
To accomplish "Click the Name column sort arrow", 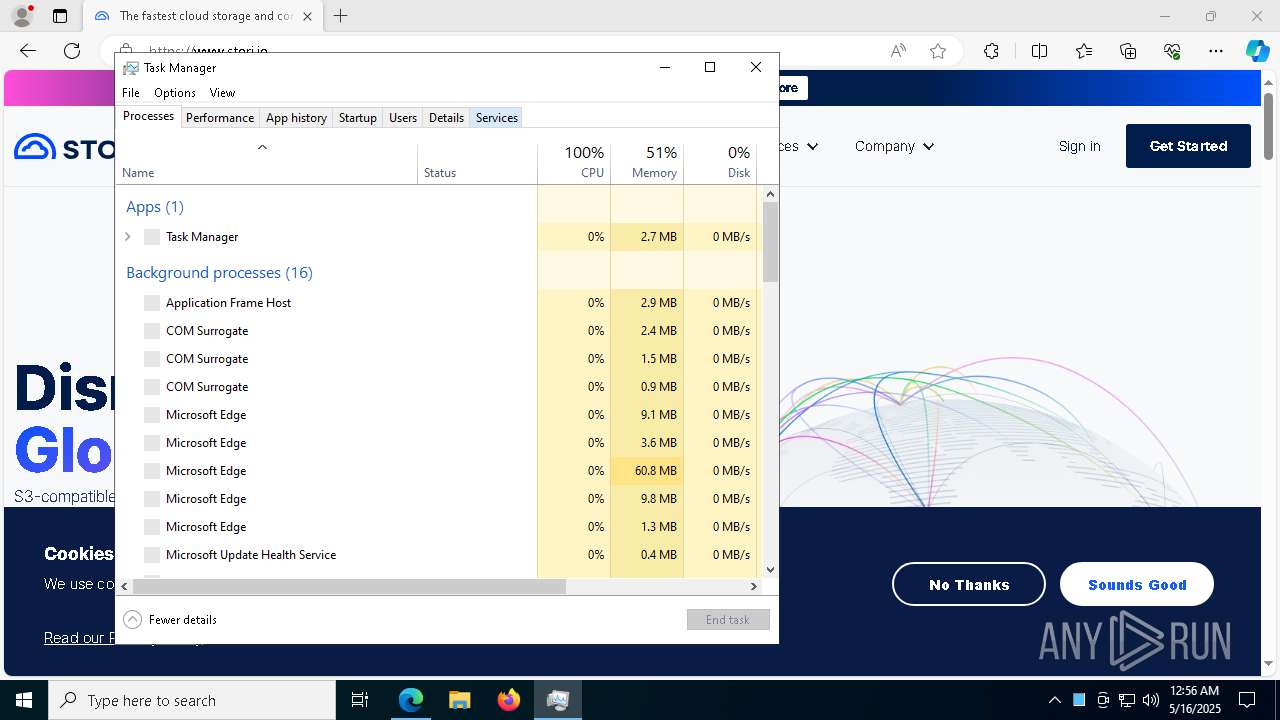I will pyautogui.click(x=262, y=147).
